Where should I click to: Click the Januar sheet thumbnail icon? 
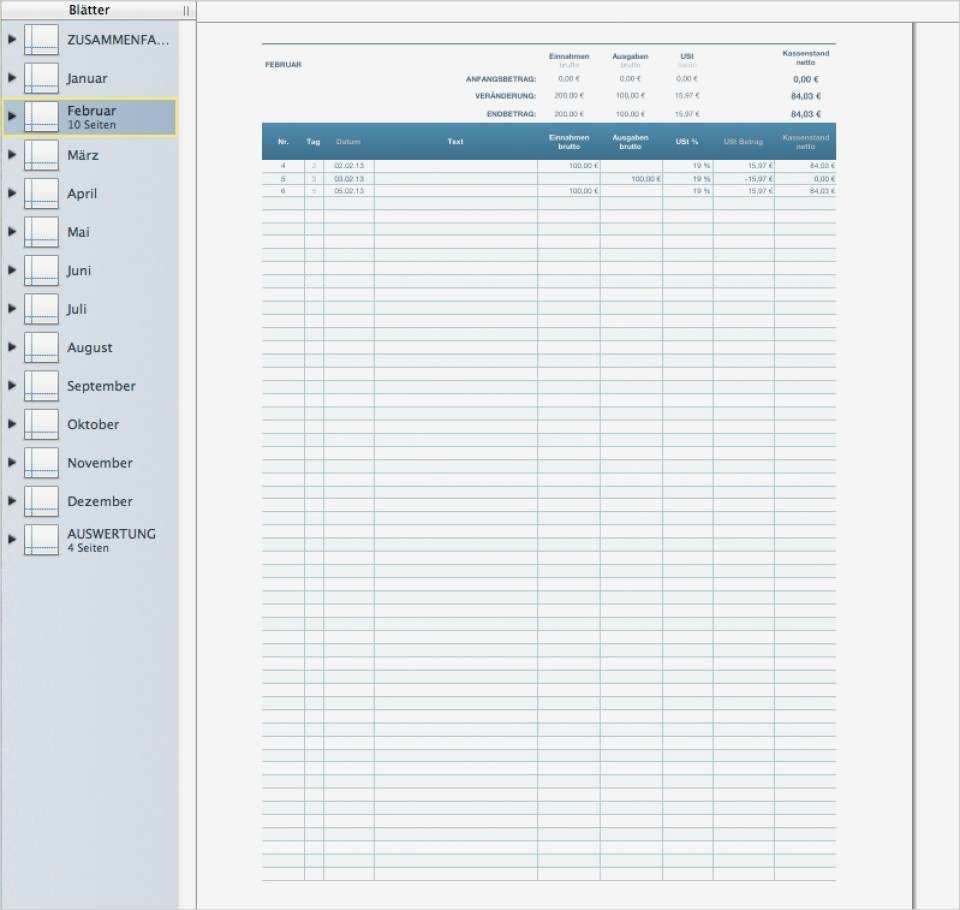42,77
